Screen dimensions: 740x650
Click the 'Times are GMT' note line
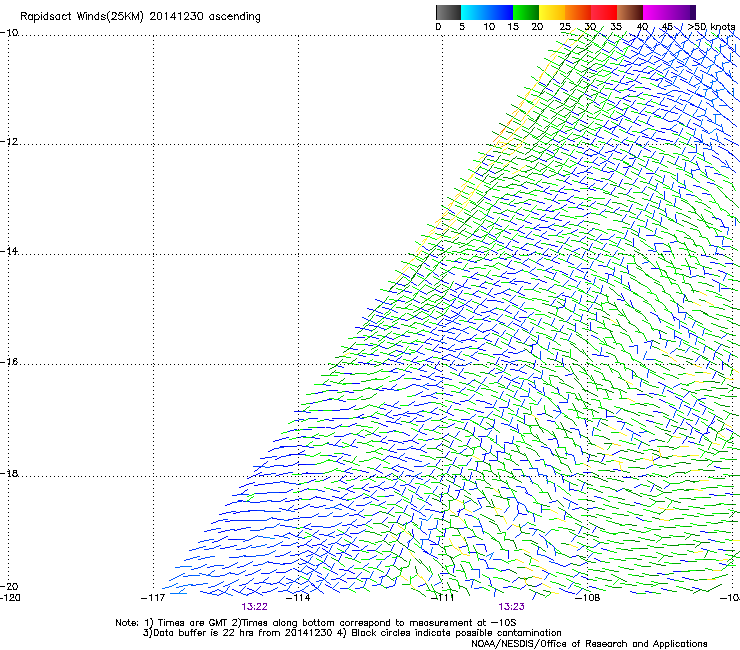click(x=316, y=623)
